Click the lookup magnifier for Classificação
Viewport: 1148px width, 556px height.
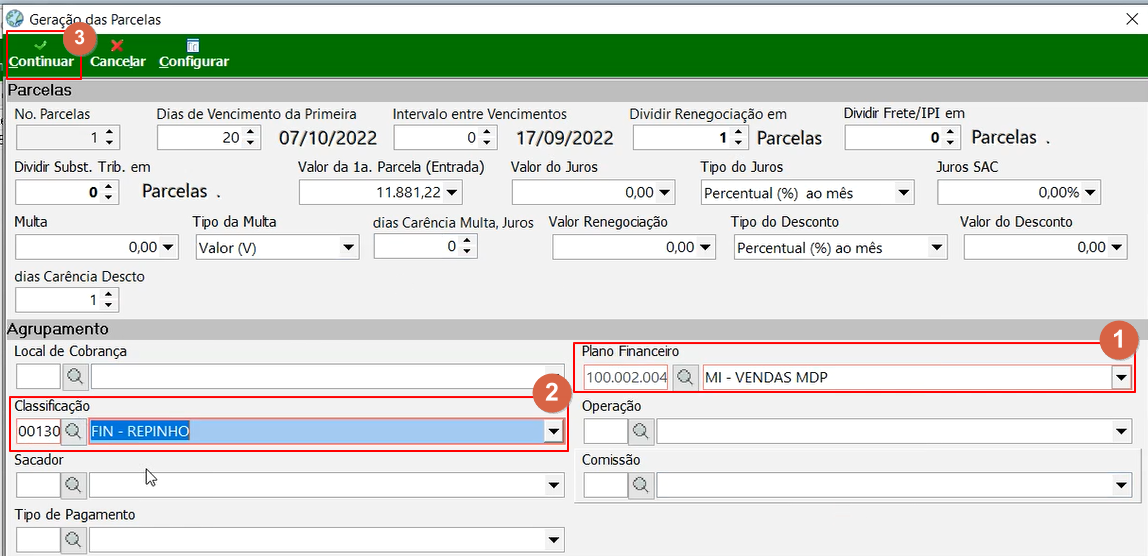pyautogui.click(x=72, y=432)
